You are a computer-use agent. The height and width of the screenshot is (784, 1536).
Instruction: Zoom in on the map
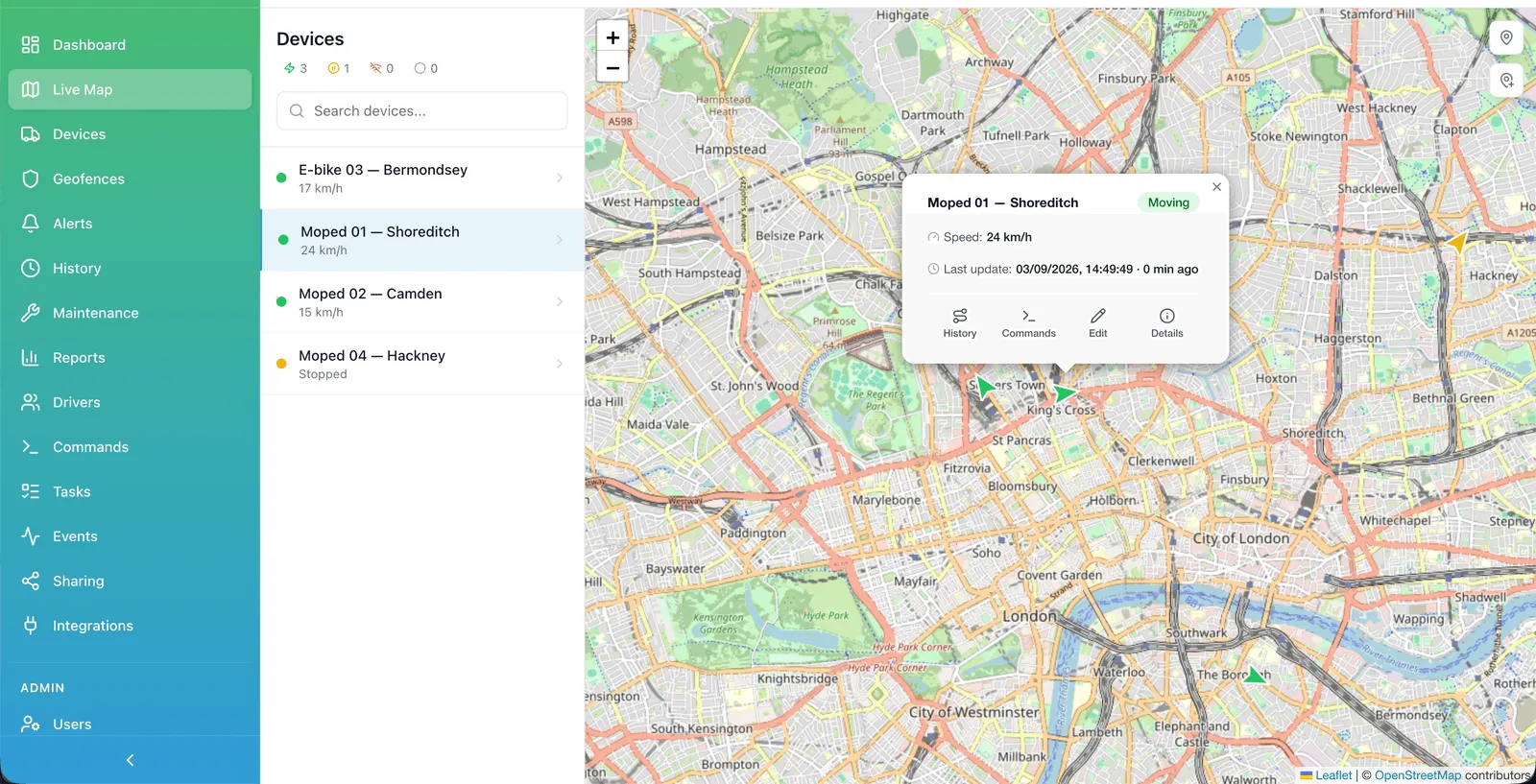(x=612, y=37)
